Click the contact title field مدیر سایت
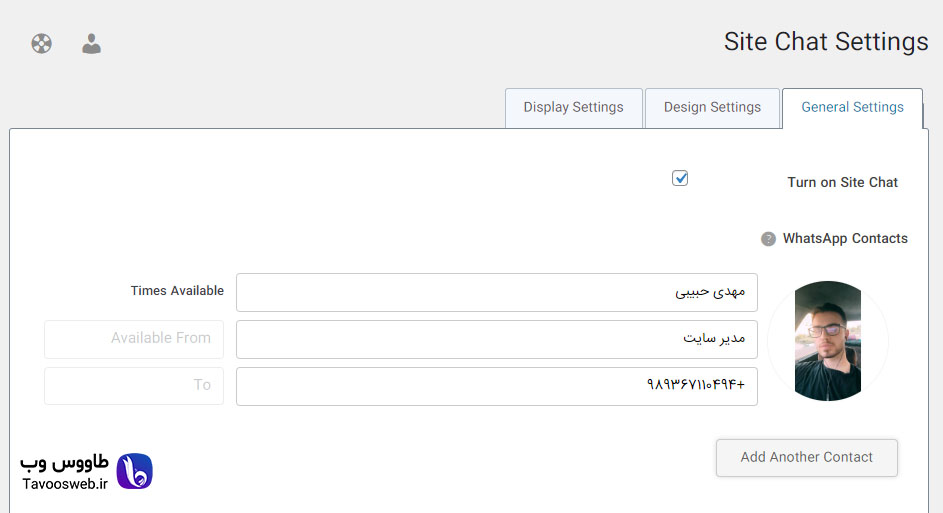The height and width of the screenshot is (513, 943). (497, 339)
